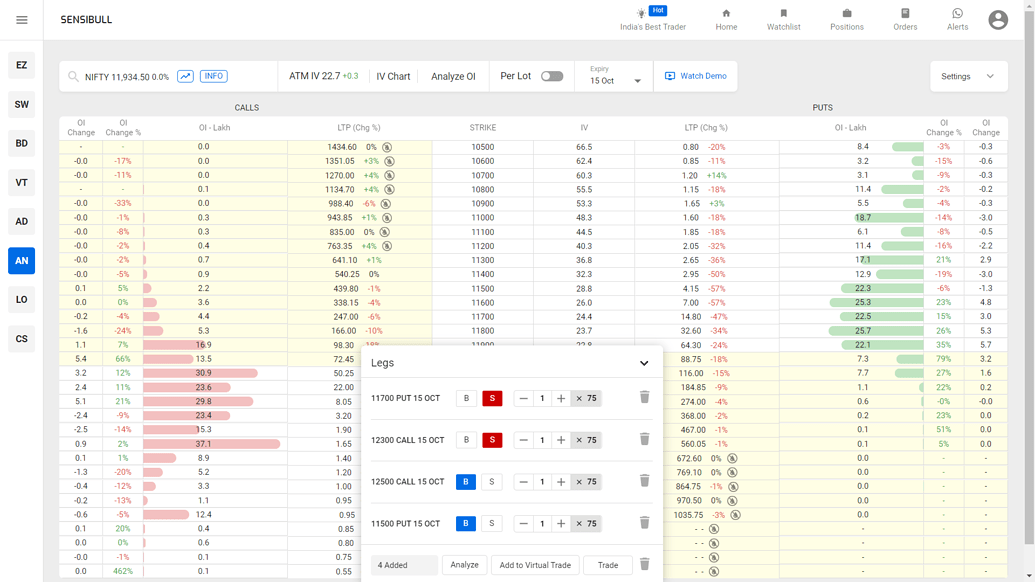Switch to the IV Chart view
This screenshot has width=1035, height=582.
[393, 76]
